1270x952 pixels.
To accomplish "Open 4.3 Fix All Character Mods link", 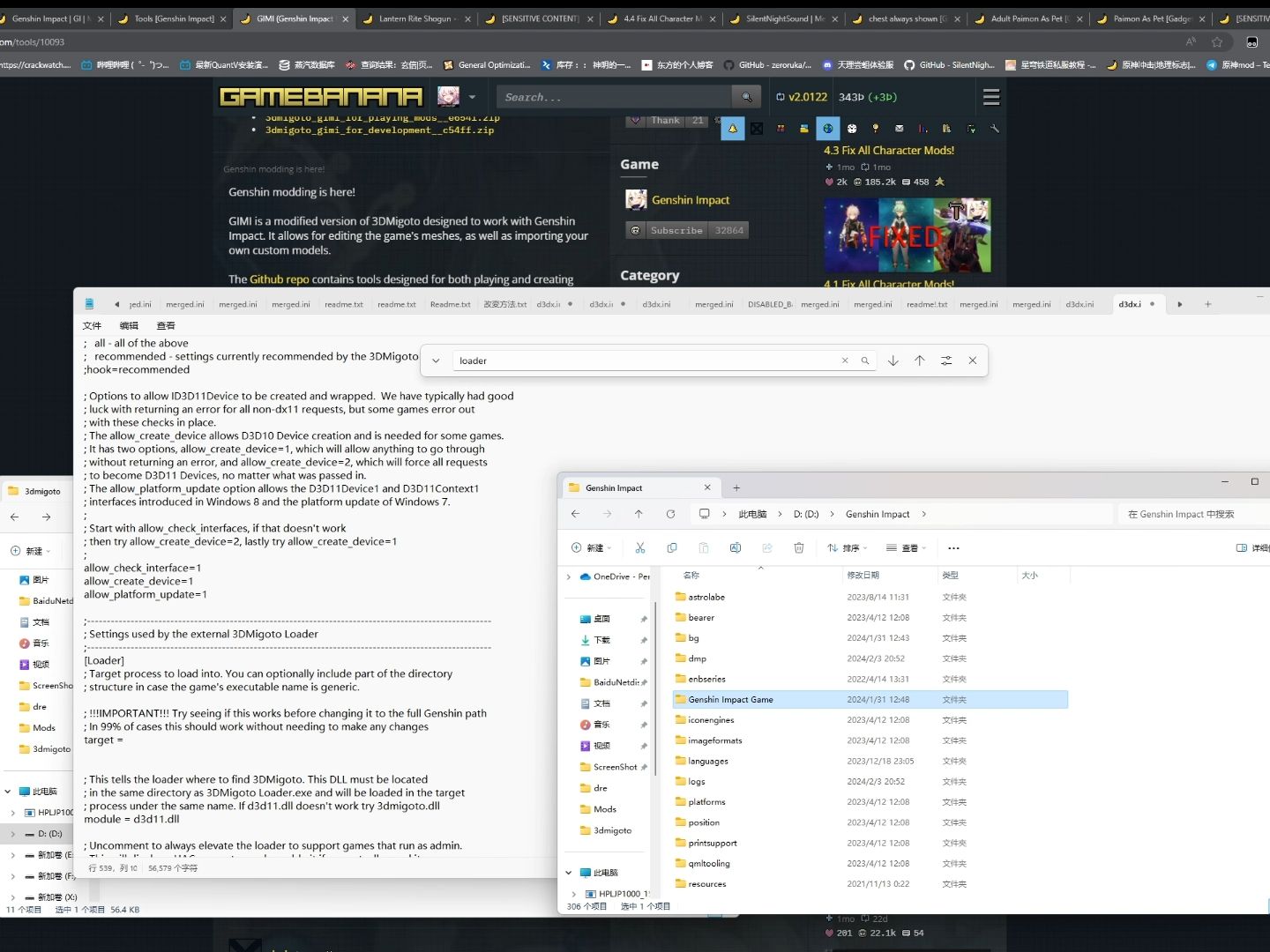I will 889,151.
